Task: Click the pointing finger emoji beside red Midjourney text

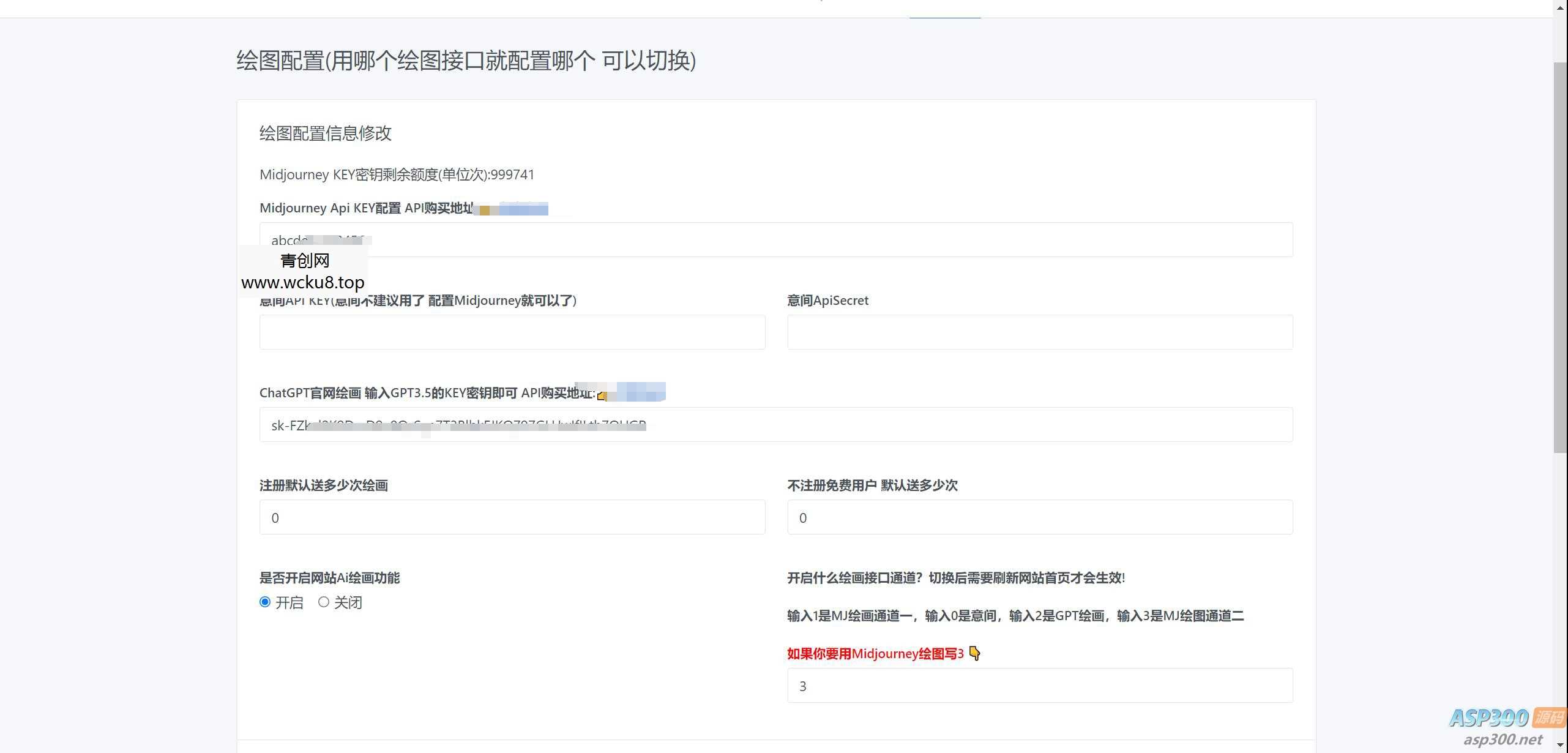Action: pos(975,653)
